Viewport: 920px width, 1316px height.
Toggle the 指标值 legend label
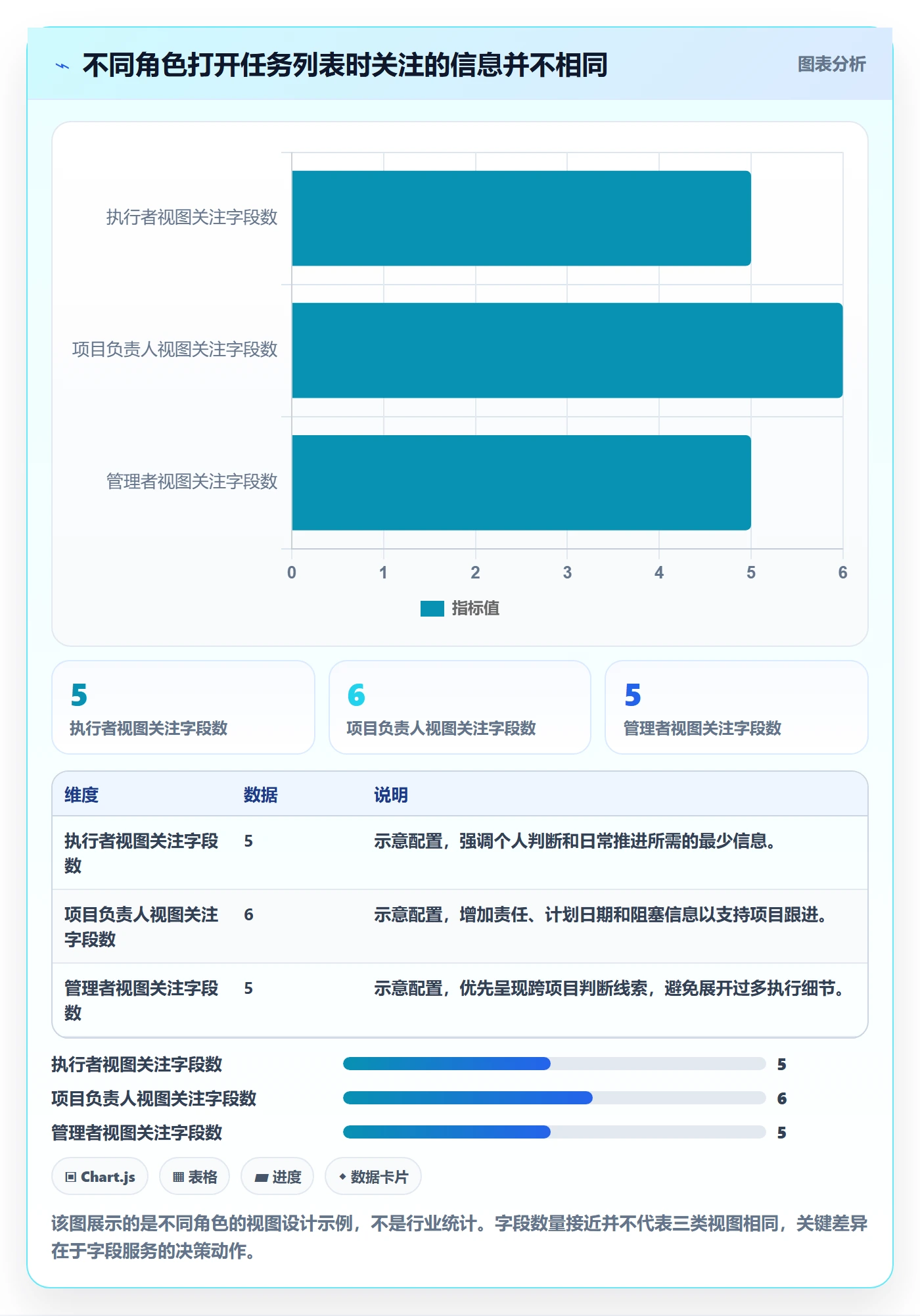[476, 609]
